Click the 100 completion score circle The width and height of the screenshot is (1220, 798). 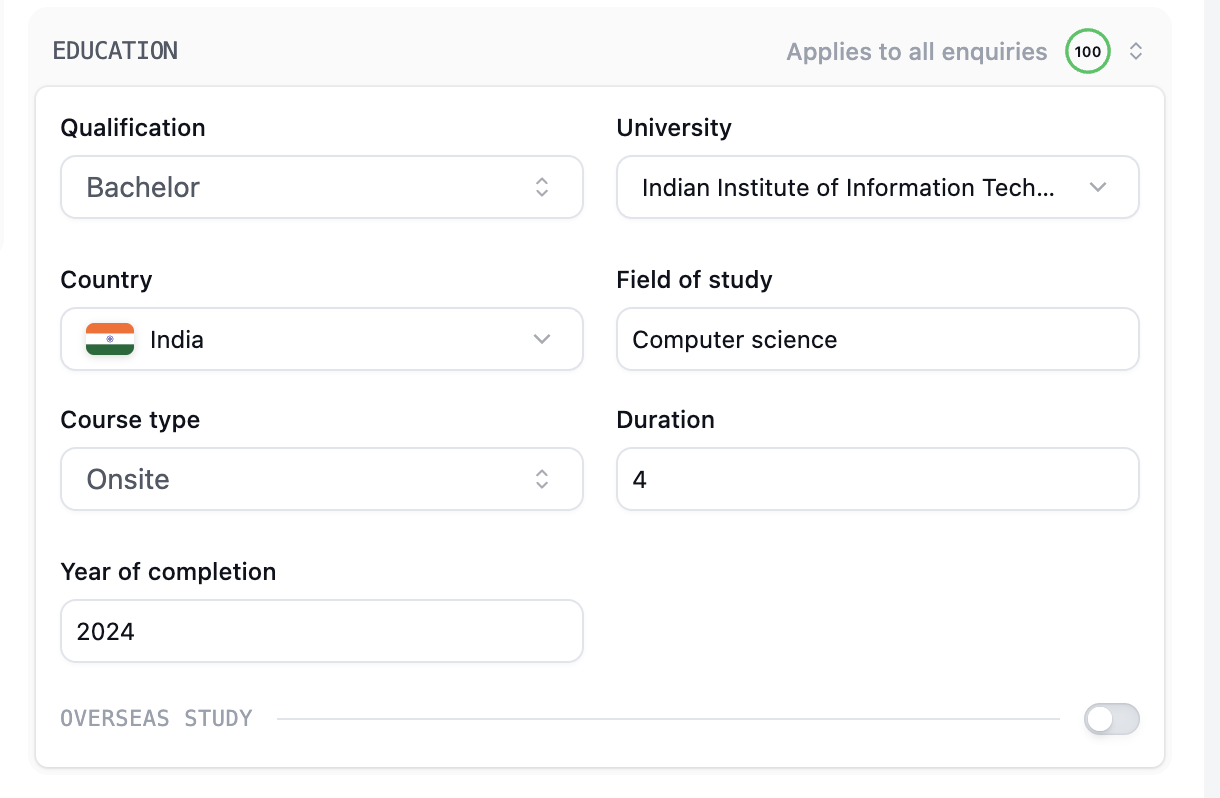(x=1088, y=52)
